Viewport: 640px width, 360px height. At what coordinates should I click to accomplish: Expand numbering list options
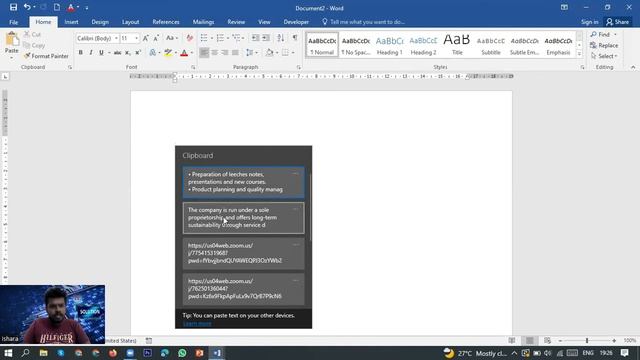coord(228,38)
